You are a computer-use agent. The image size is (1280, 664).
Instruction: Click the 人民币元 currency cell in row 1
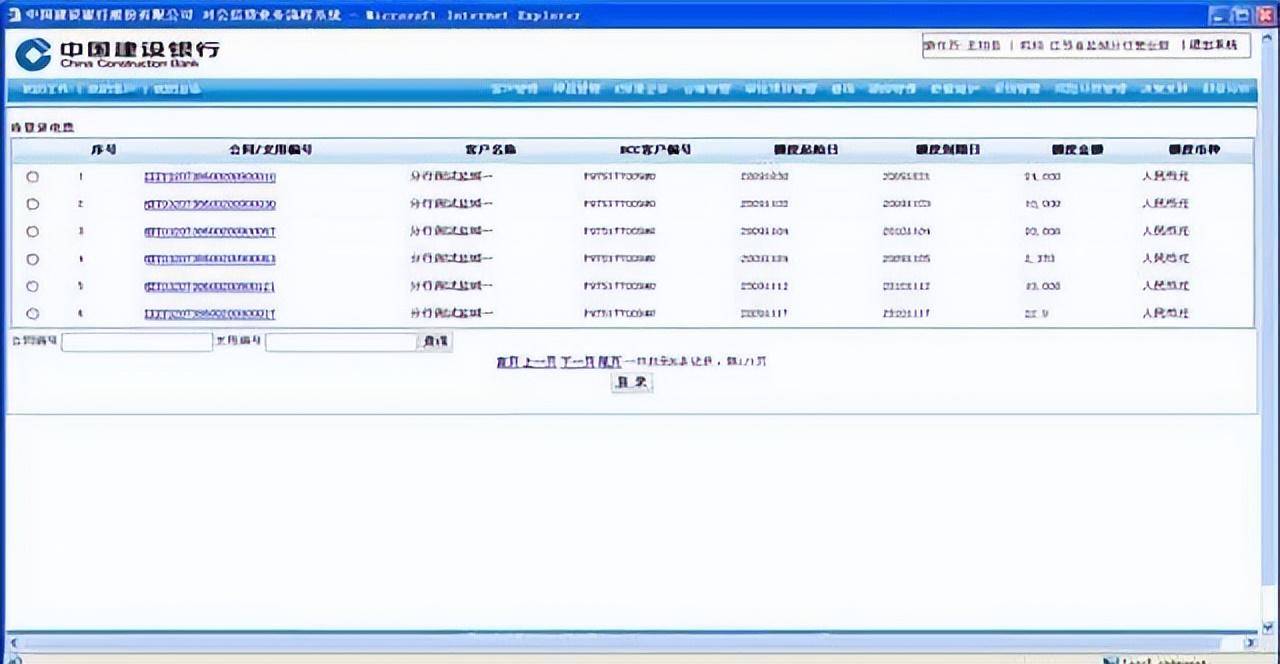(x=1165, y=177)
